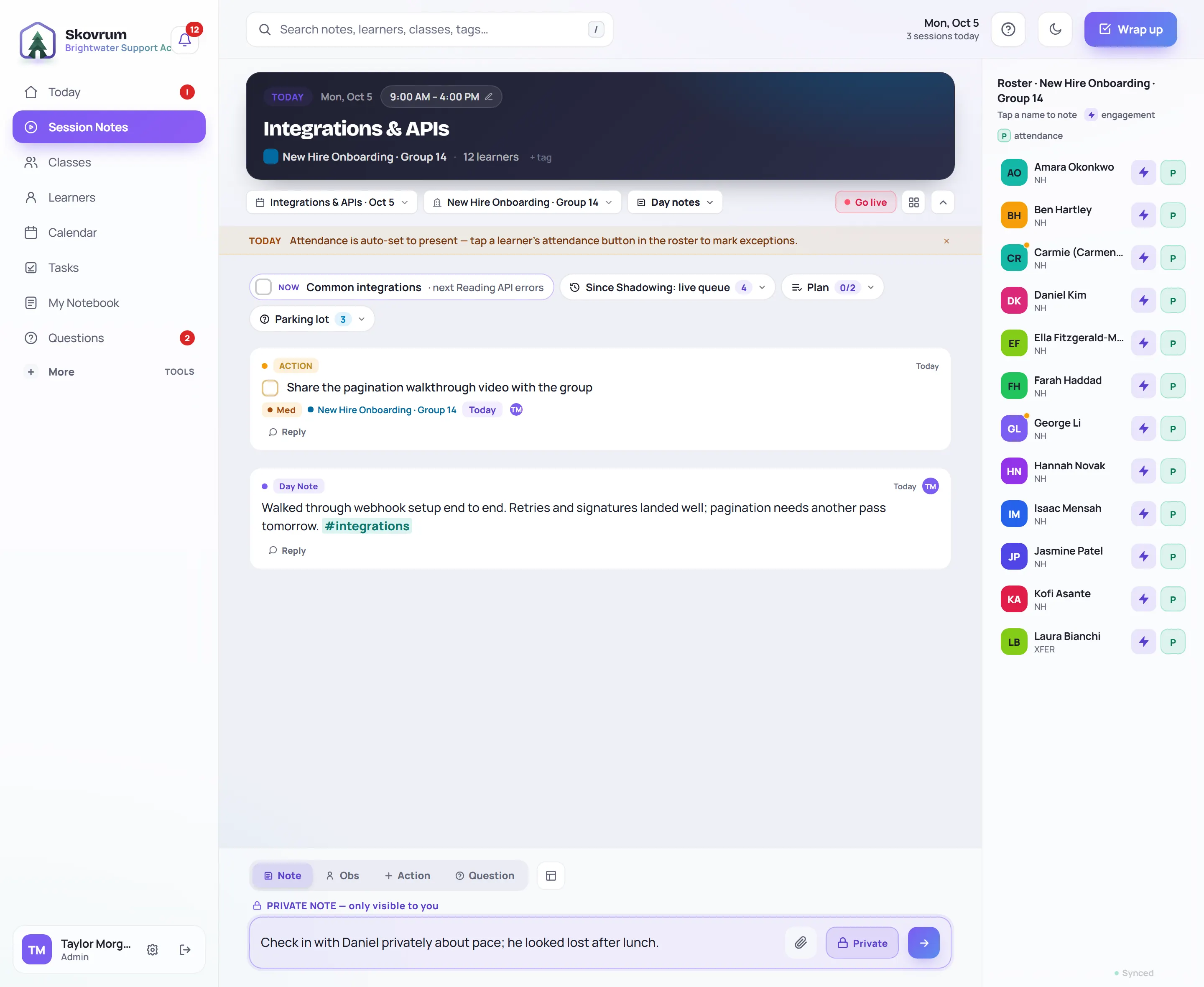The width and height of the screenshot is (1204, 987).
Task: Toggle attendance for Jasmine Patel
Action: [x=1173, y=557]
